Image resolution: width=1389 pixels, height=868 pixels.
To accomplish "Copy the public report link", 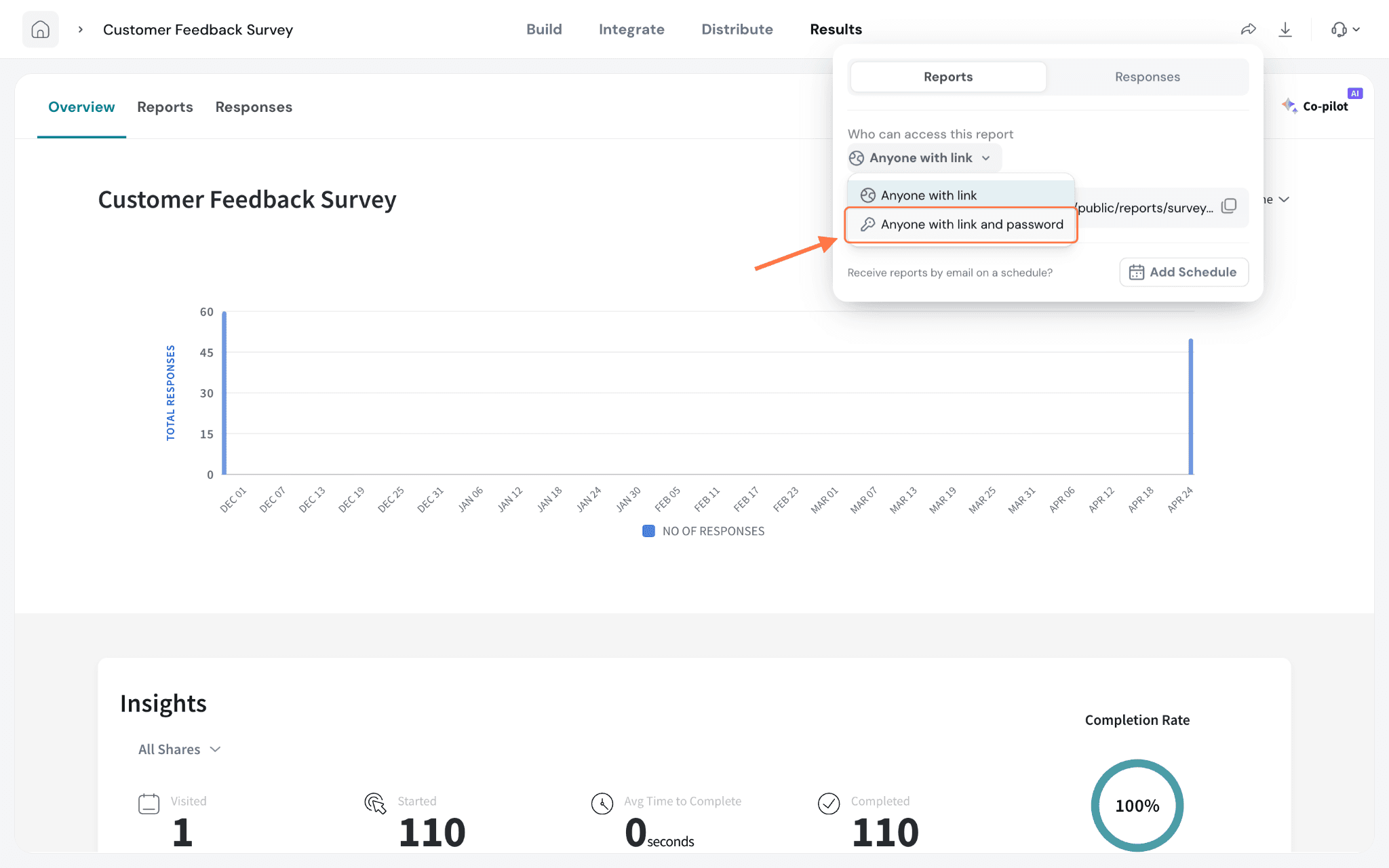I will click(x=1229, y=206).
